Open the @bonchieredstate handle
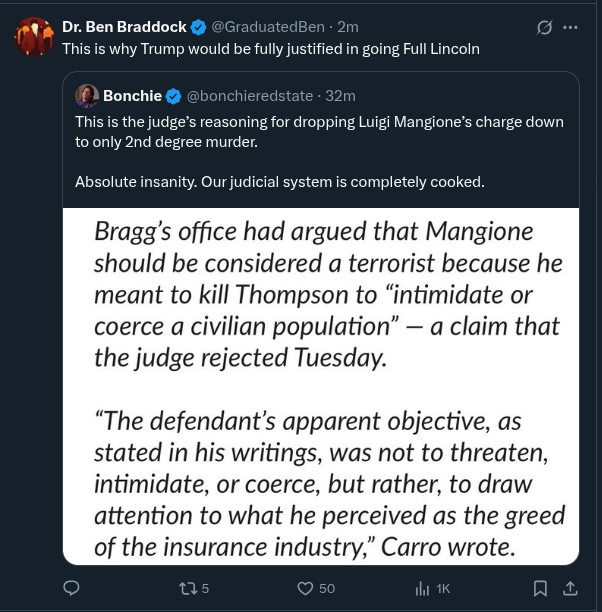Viewport: 602px width, 612px height. [250, 96]
